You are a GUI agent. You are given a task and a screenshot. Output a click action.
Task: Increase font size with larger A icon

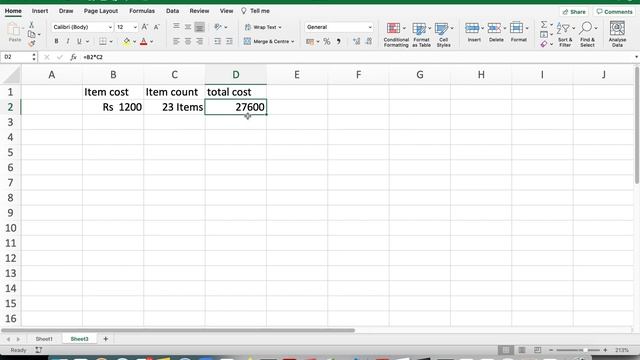point(144,27)
